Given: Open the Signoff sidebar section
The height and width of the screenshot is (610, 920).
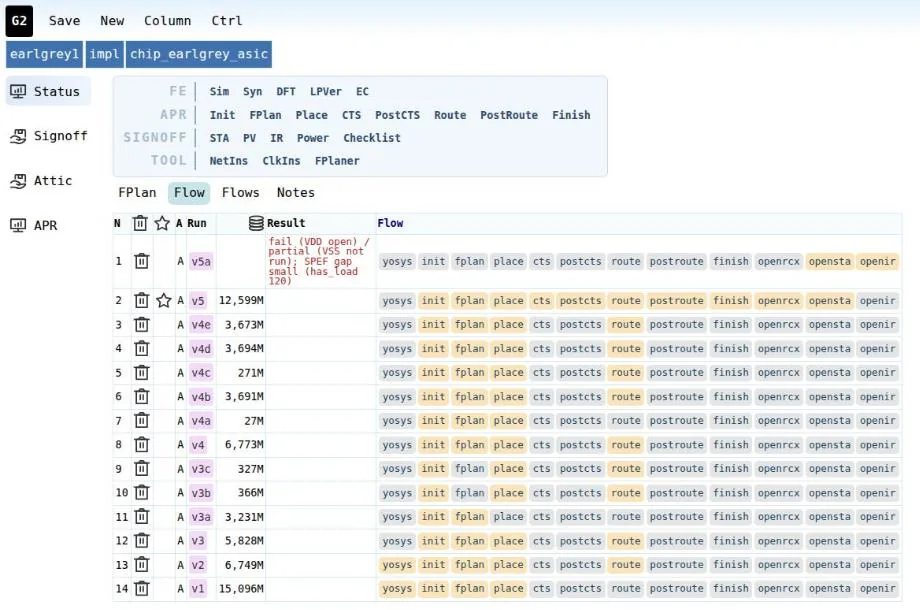Looking at the screenshot, I should (48, 136).
